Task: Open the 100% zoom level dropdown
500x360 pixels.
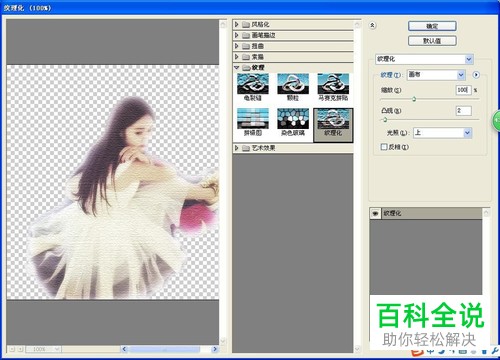Action: 43,349
